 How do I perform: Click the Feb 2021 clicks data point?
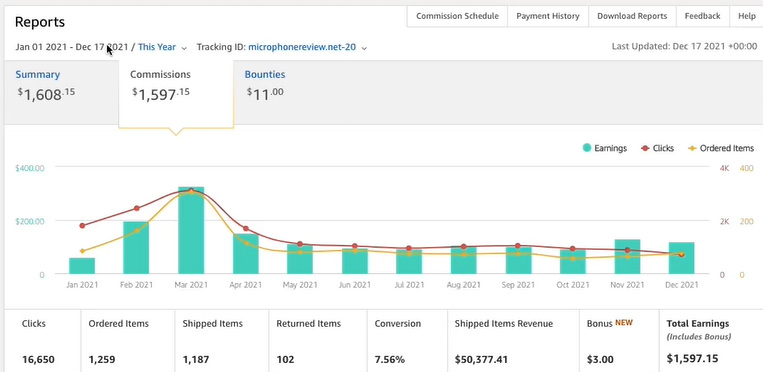(137, 208)
